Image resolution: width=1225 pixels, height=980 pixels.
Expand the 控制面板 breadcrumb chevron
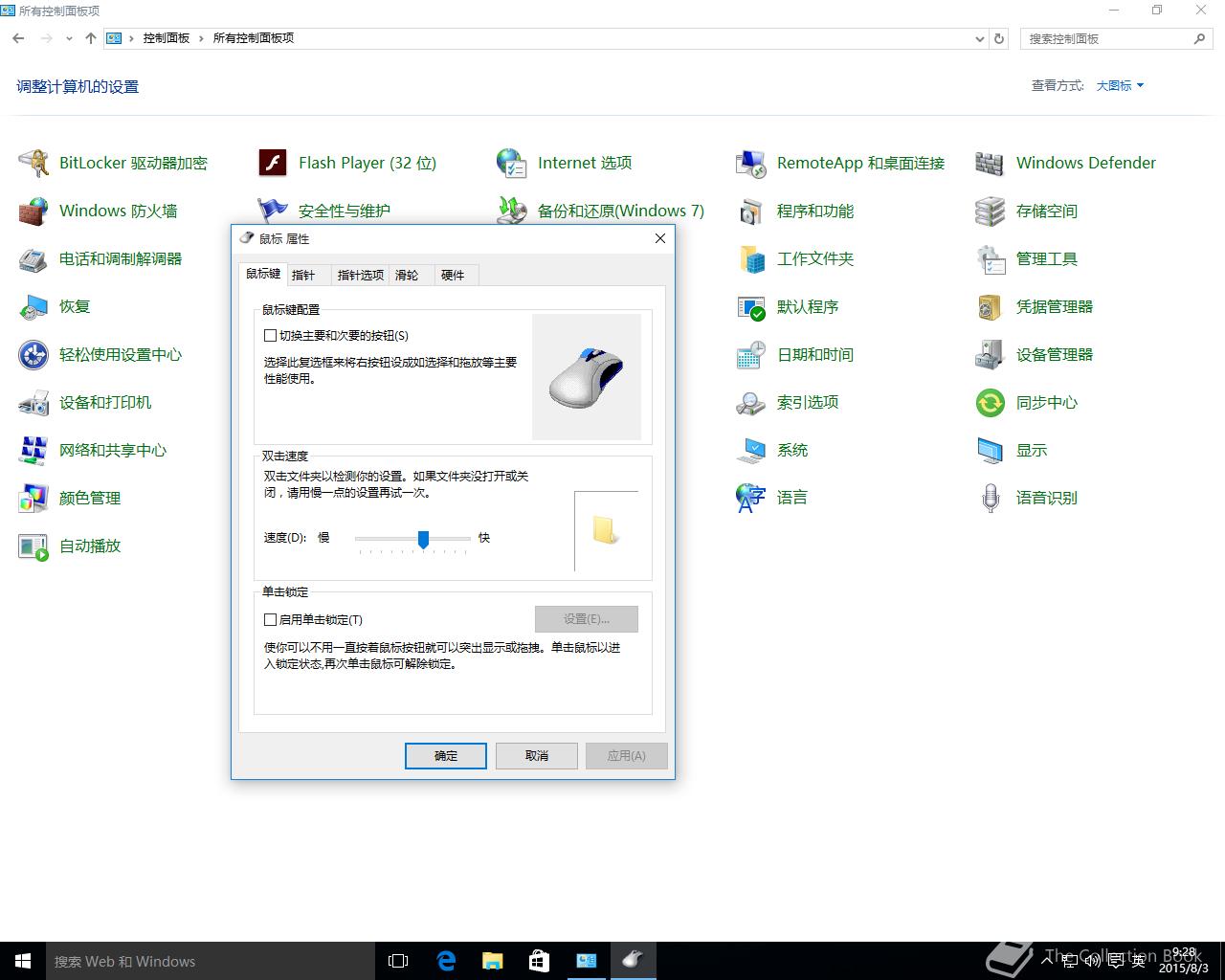(201, 38)
